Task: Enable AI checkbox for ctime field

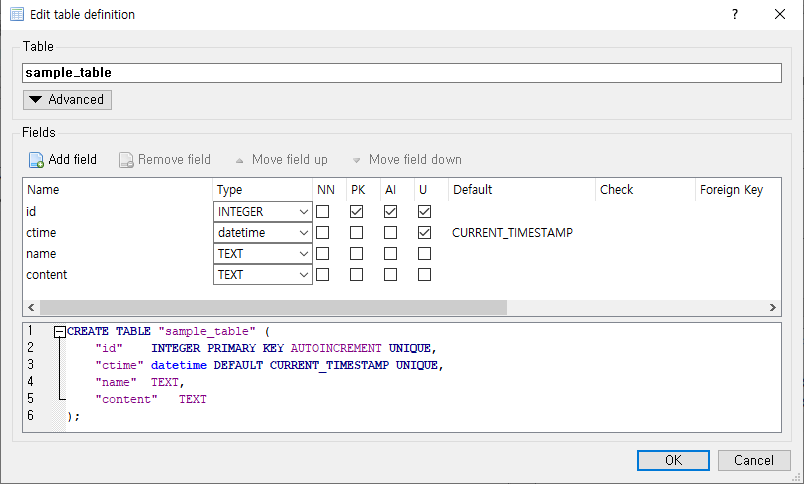Action: 390,232
